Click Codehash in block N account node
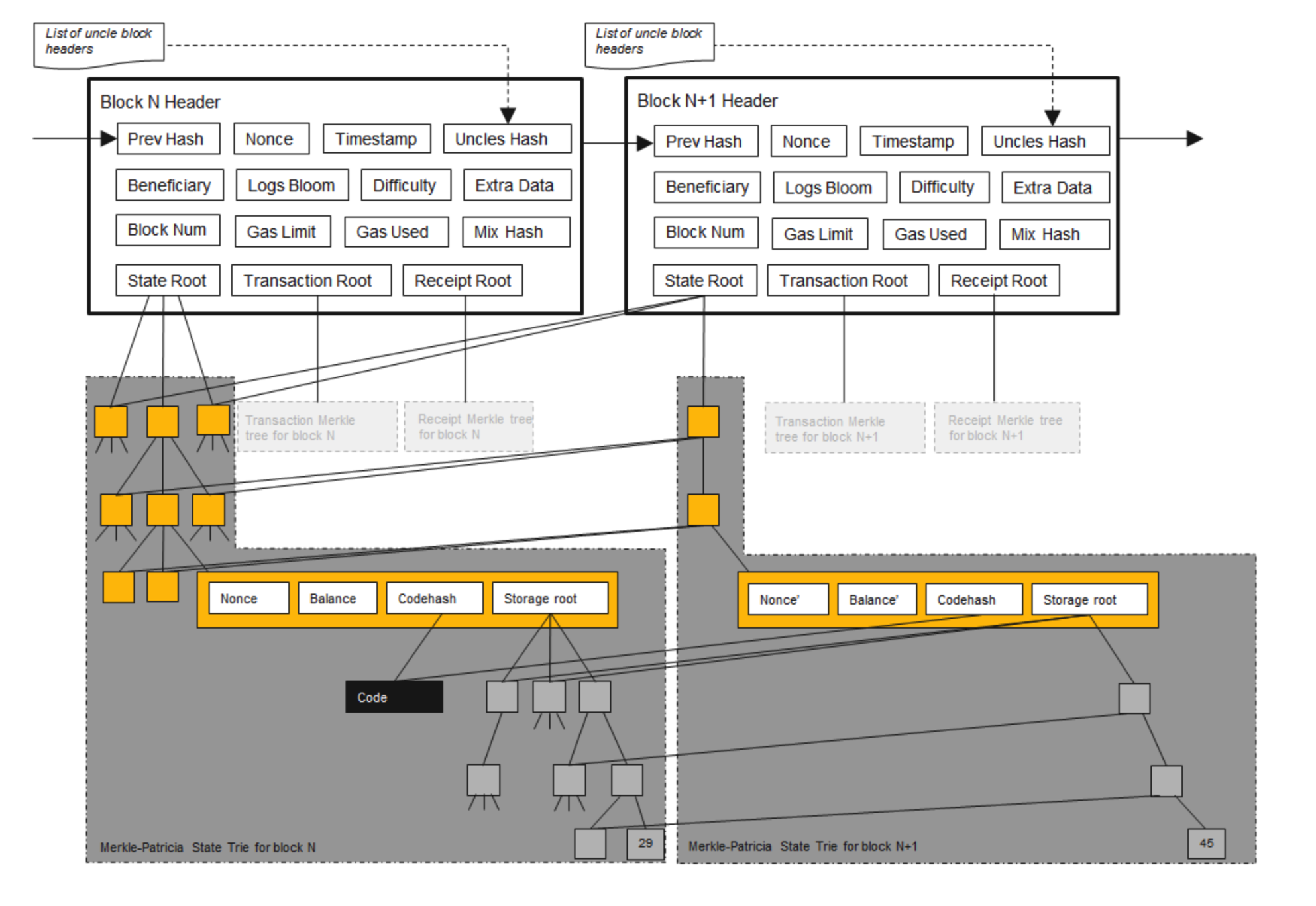The width and height of the screenshot is (1316, 906). [x=434, y=599]
